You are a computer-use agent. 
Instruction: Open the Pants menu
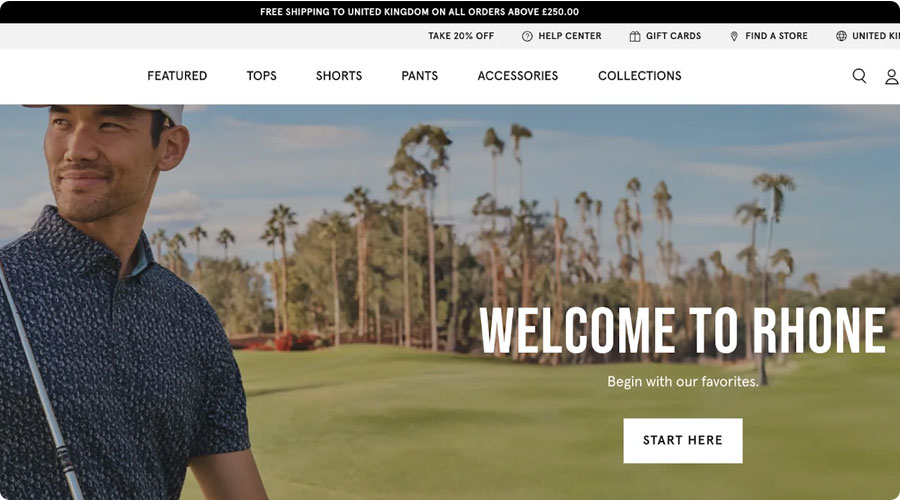coord(420,76)
